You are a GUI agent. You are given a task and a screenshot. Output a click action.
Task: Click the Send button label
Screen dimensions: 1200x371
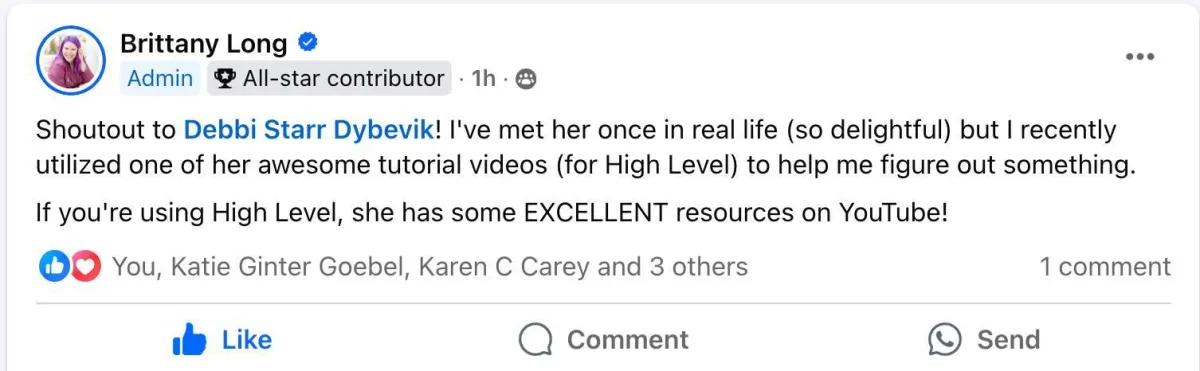click(1008, 340)
